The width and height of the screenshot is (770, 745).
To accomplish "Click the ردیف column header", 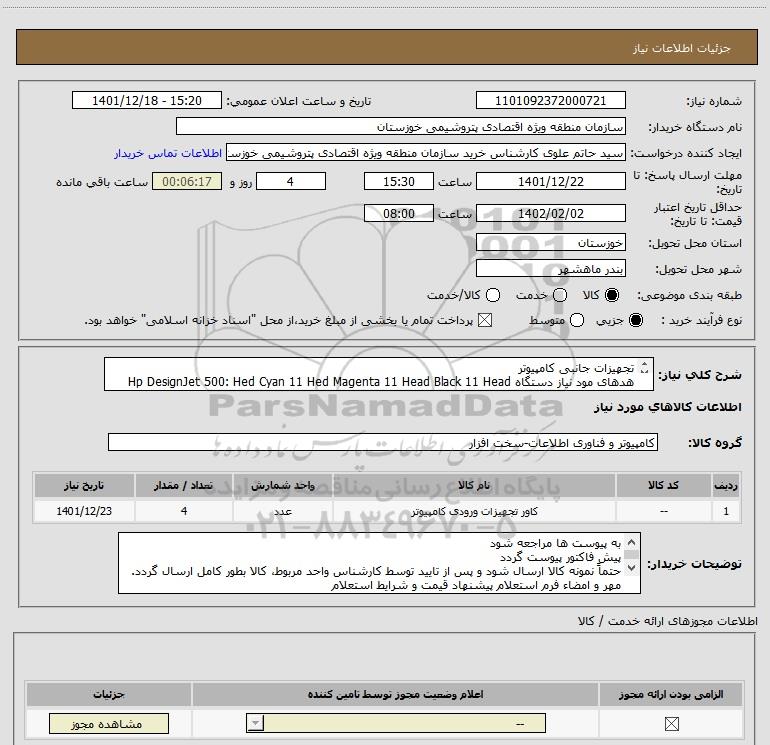I will [x=726, y=485].
